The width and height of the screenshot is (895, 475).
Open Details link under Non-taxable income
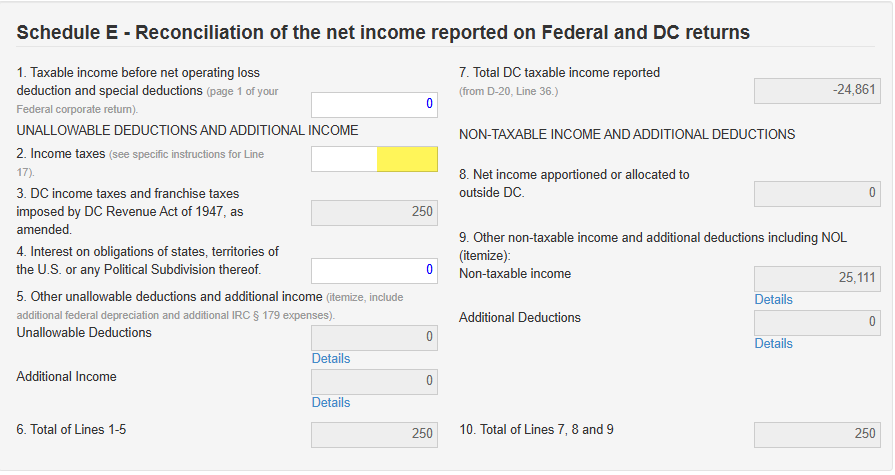[773, 300]
